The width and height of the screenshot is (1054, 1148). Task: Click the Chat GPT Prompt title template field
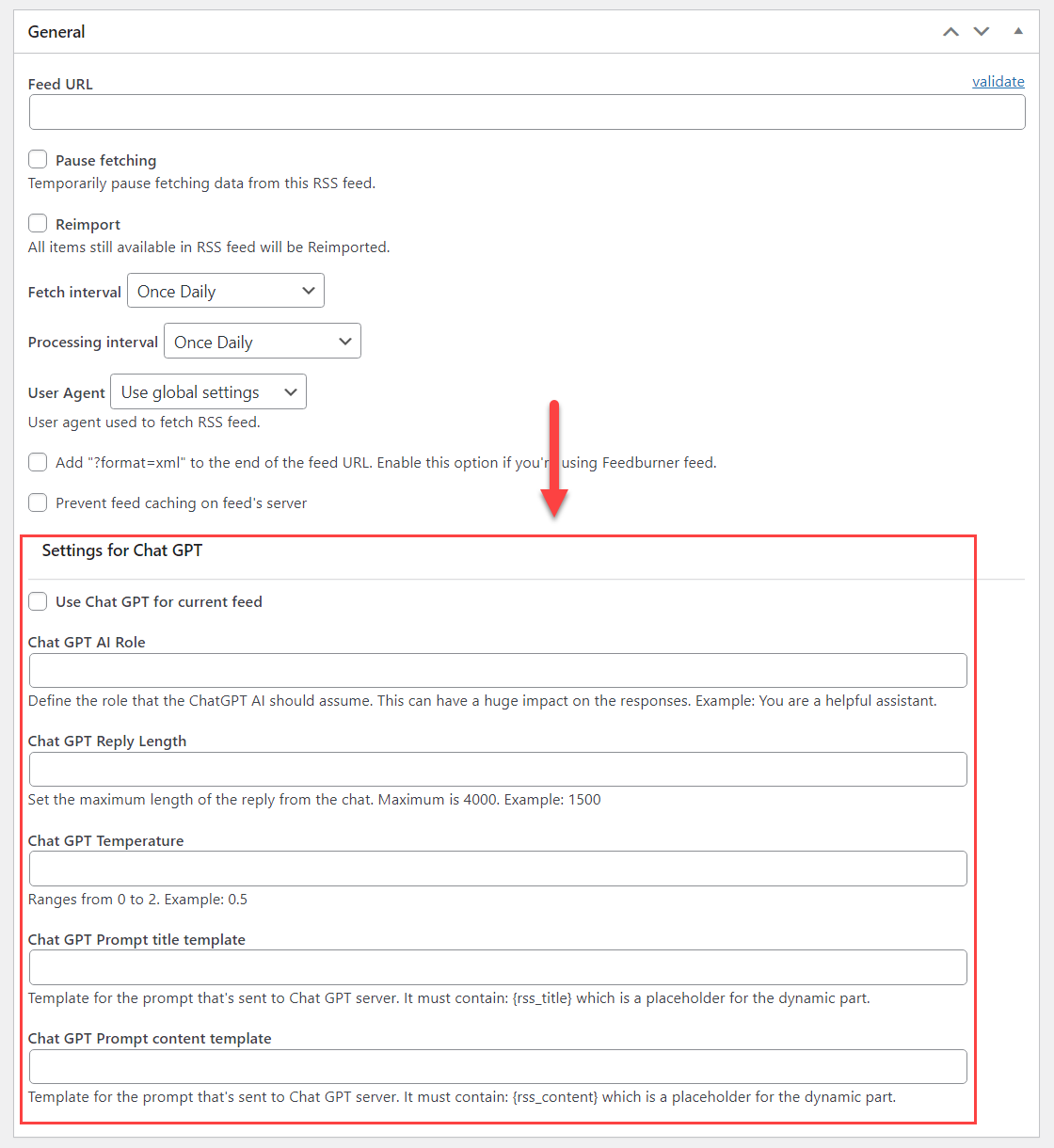tap(498, 967)
